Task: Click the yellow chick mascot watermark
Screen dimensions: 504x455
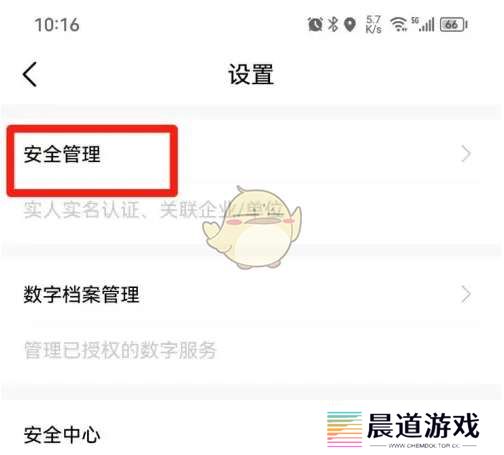Action: point(252,228)
